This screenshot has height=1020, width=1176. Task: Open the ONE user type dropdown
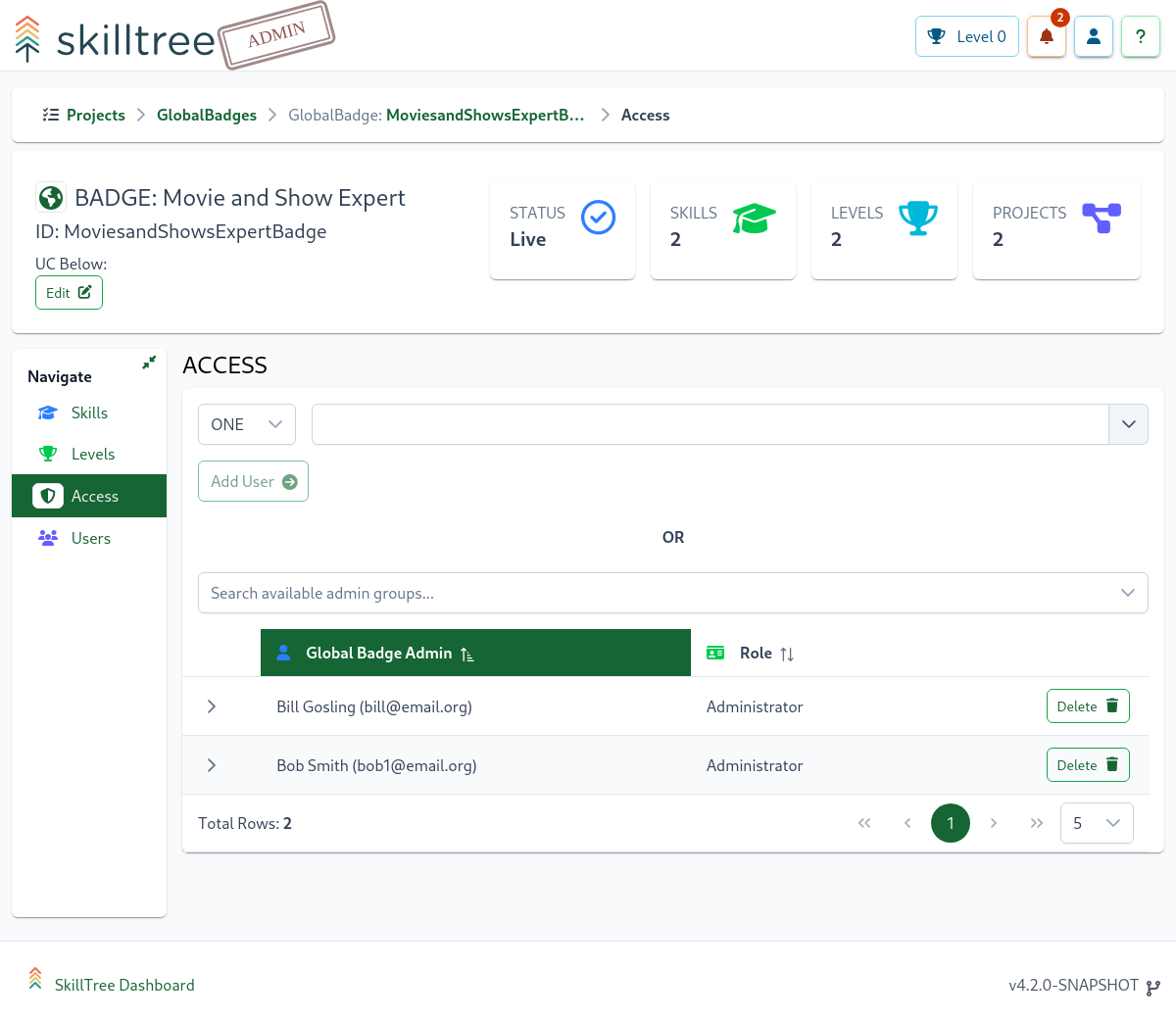tap(246, 424)
